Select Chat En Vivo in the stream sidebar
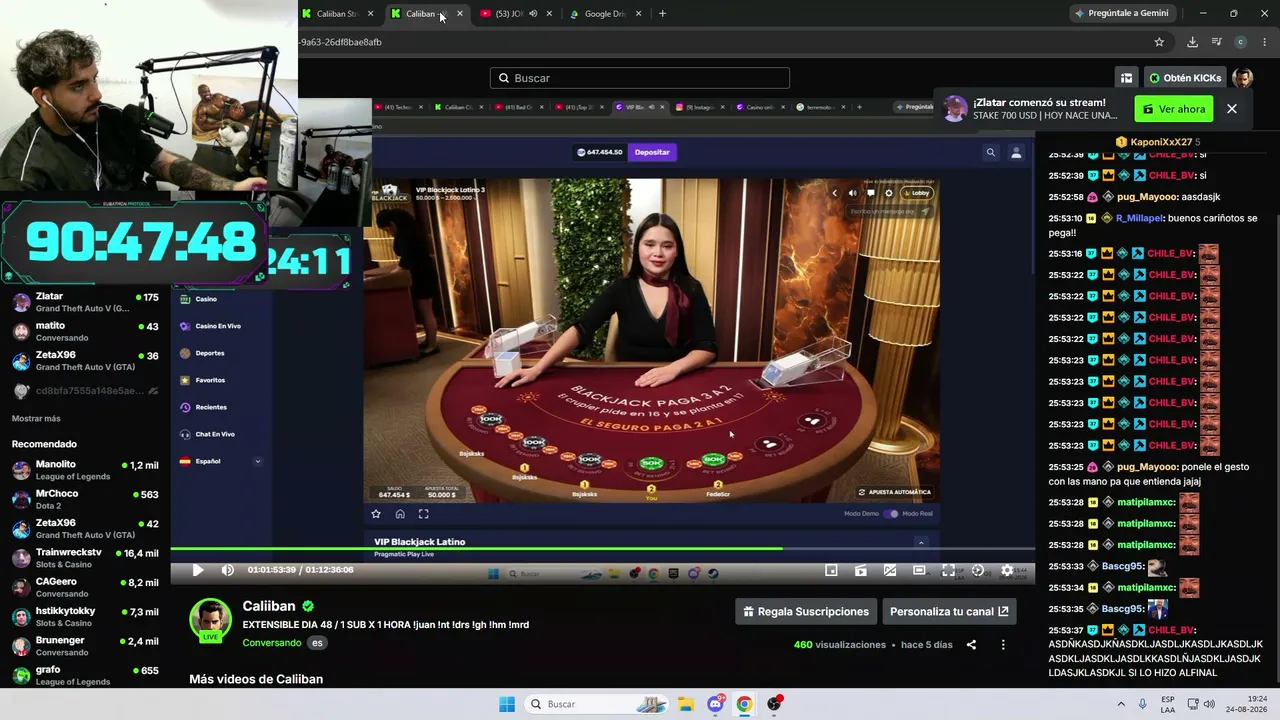Viewport: 1280px width, 720px height. pyautogui.click(x=215, y=434)
